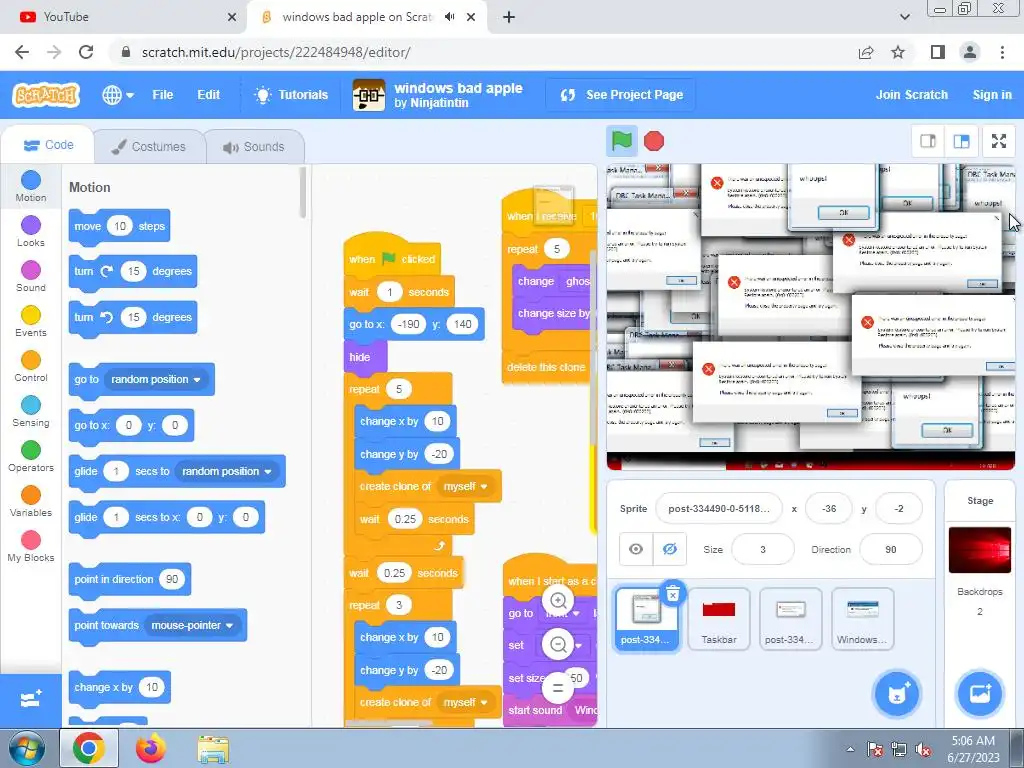1024x768 pixels.
Task: Enter full screen stage mode
Action: [999, 141]
